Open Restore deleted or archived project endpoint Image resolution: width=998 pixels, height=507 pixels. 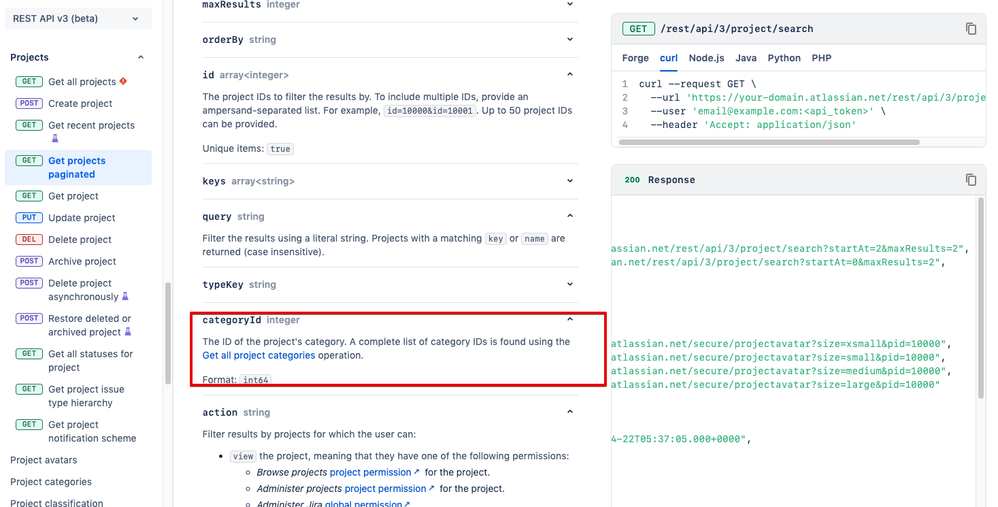tap(89, 325)
